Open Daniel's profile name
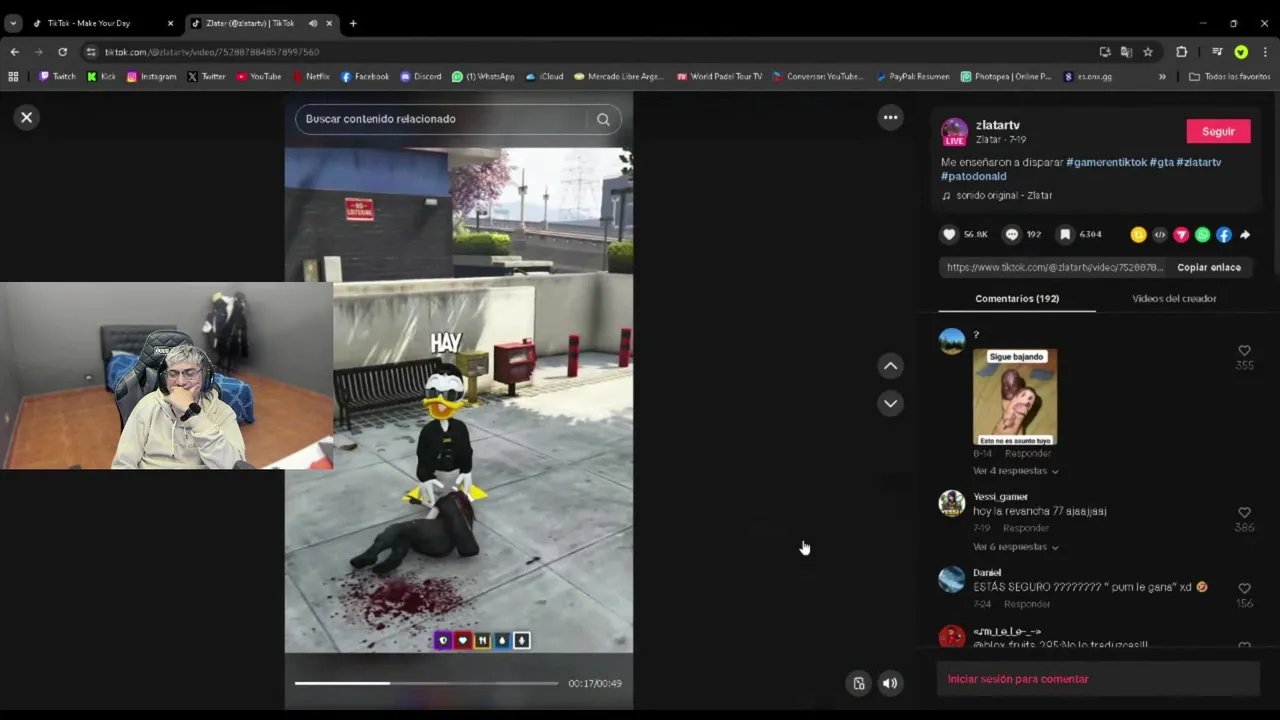 pyautogui.click(x=987, y=573)
